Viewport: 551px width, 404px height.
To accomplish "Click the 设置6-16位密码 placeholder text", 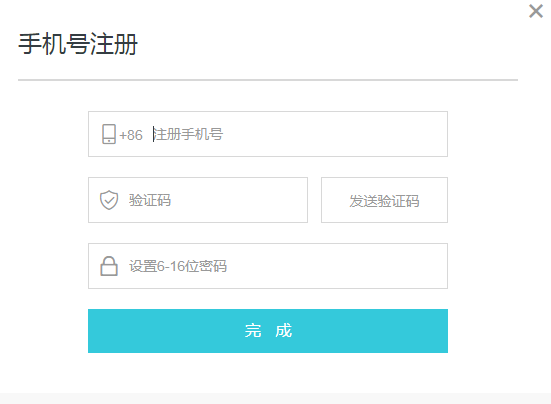I will [178, 266].
